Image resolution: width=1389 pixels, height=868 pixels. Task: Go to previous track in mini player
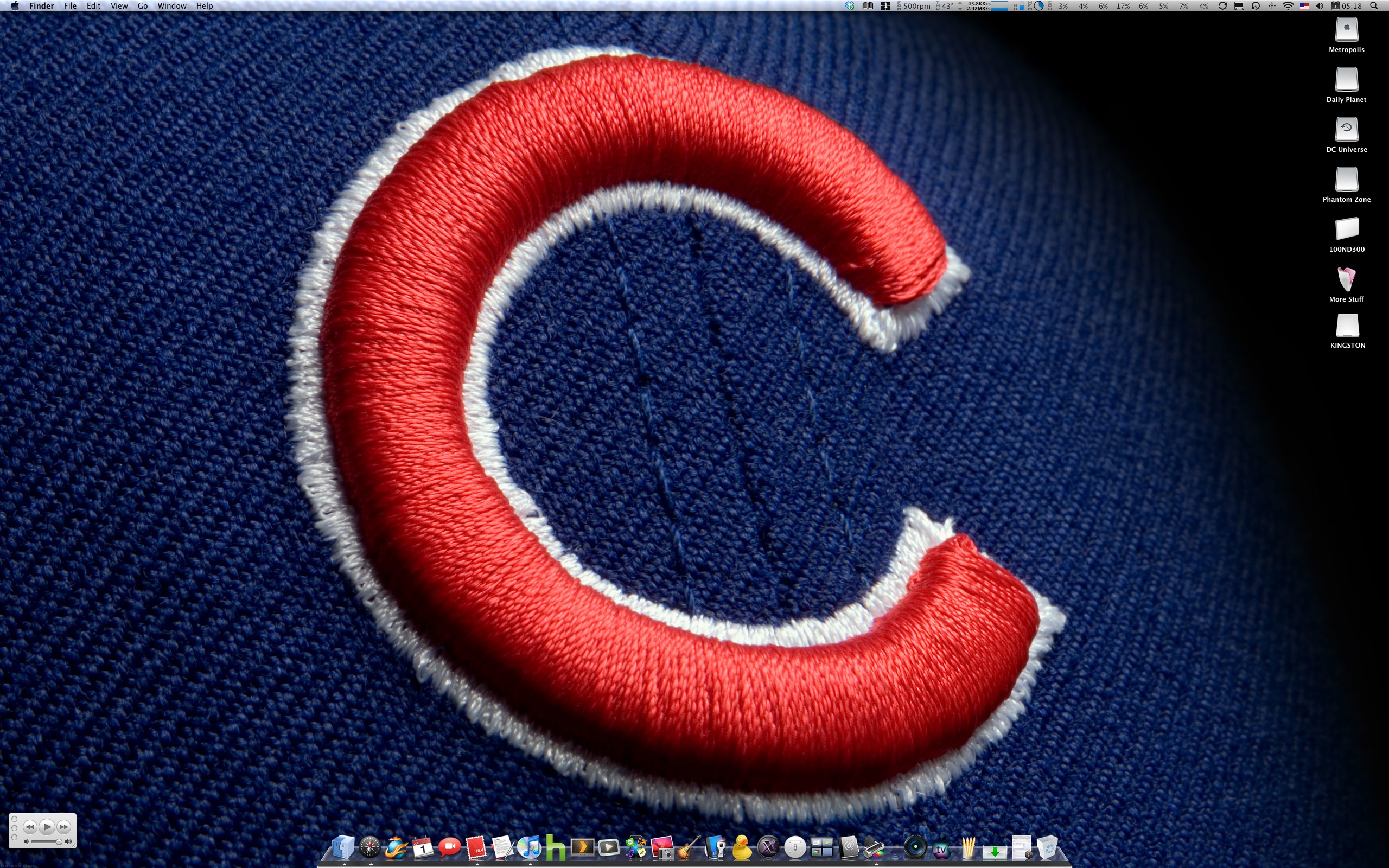coord(30,827)
